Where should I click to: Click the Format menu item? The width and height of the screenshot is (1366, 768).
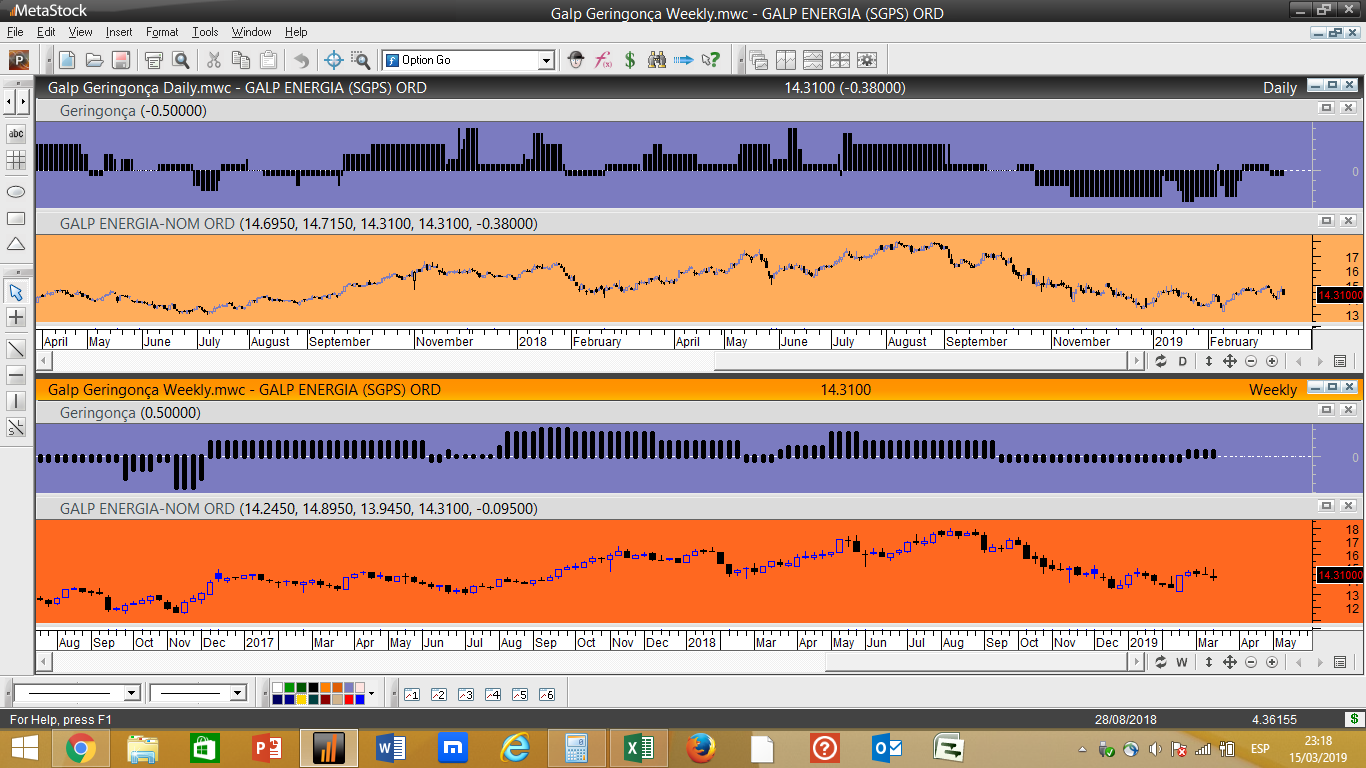click(x=162, y=32)
